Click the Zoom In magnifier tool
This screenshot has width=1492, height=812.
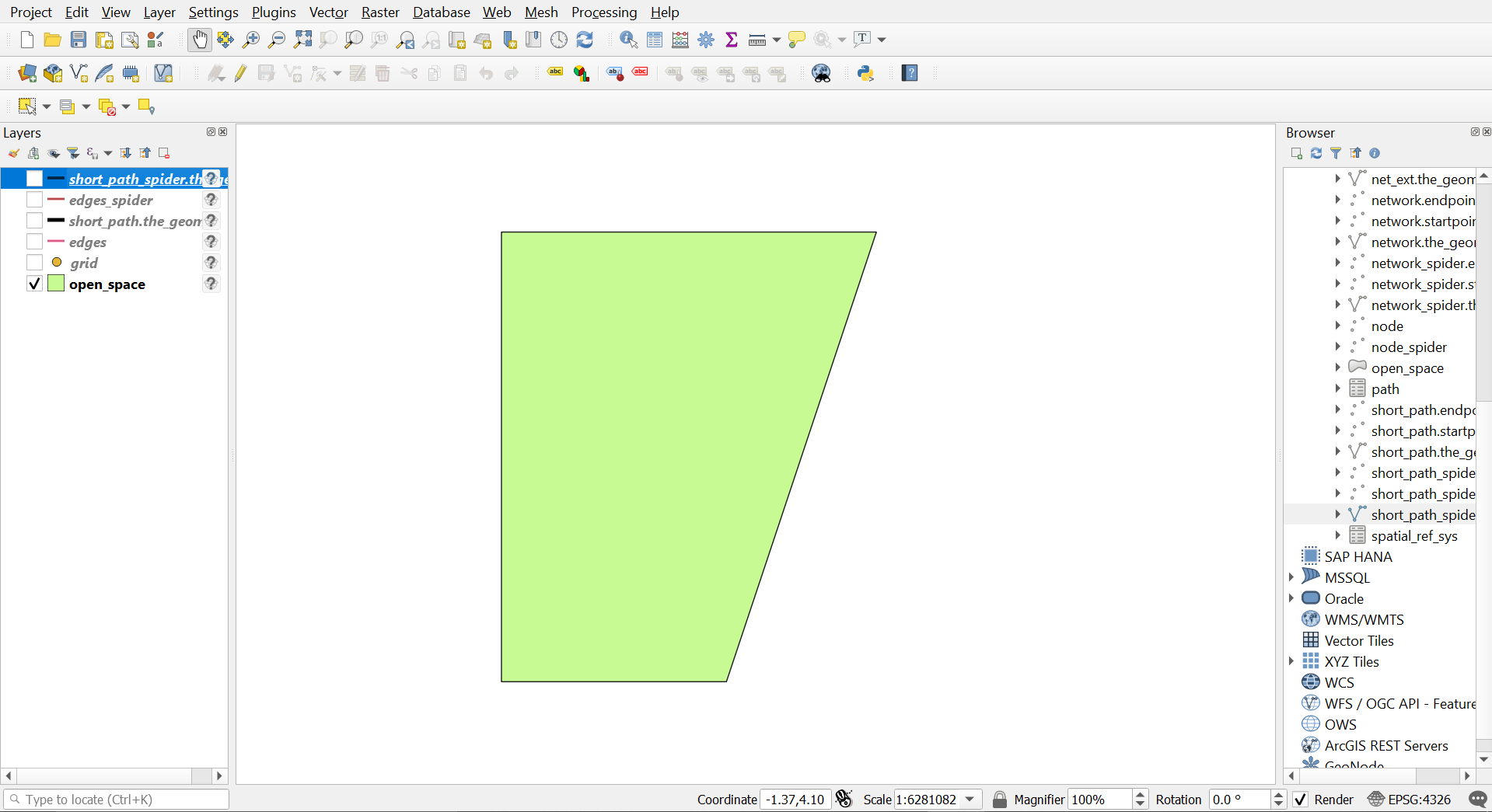click(x=251, y=40)
